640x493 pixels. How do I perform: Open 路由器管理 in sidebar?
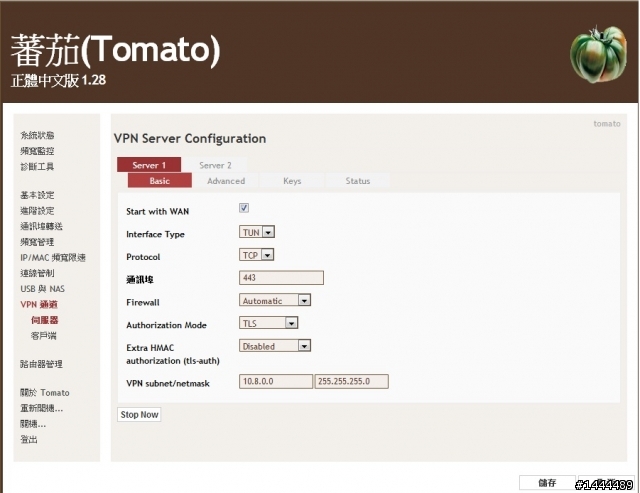(41, 364)
